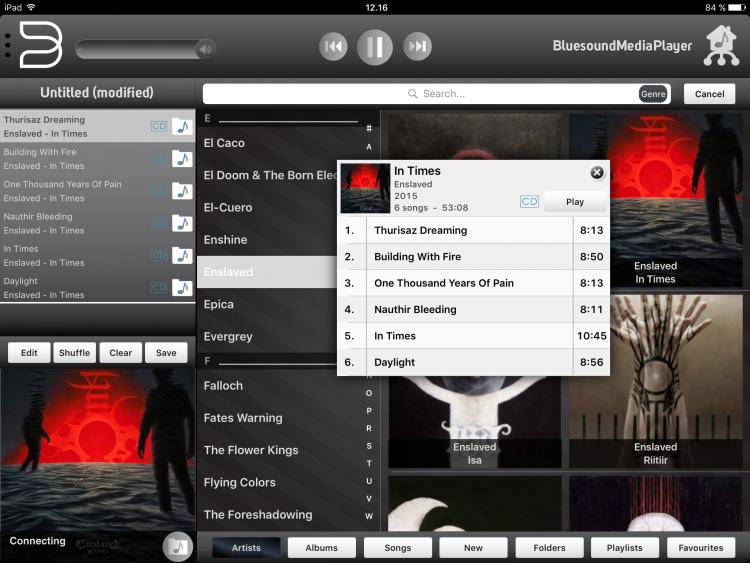Click the music note icon for Nauthir Bleeding
Viewport: 750px width, 563px height.
182,223
